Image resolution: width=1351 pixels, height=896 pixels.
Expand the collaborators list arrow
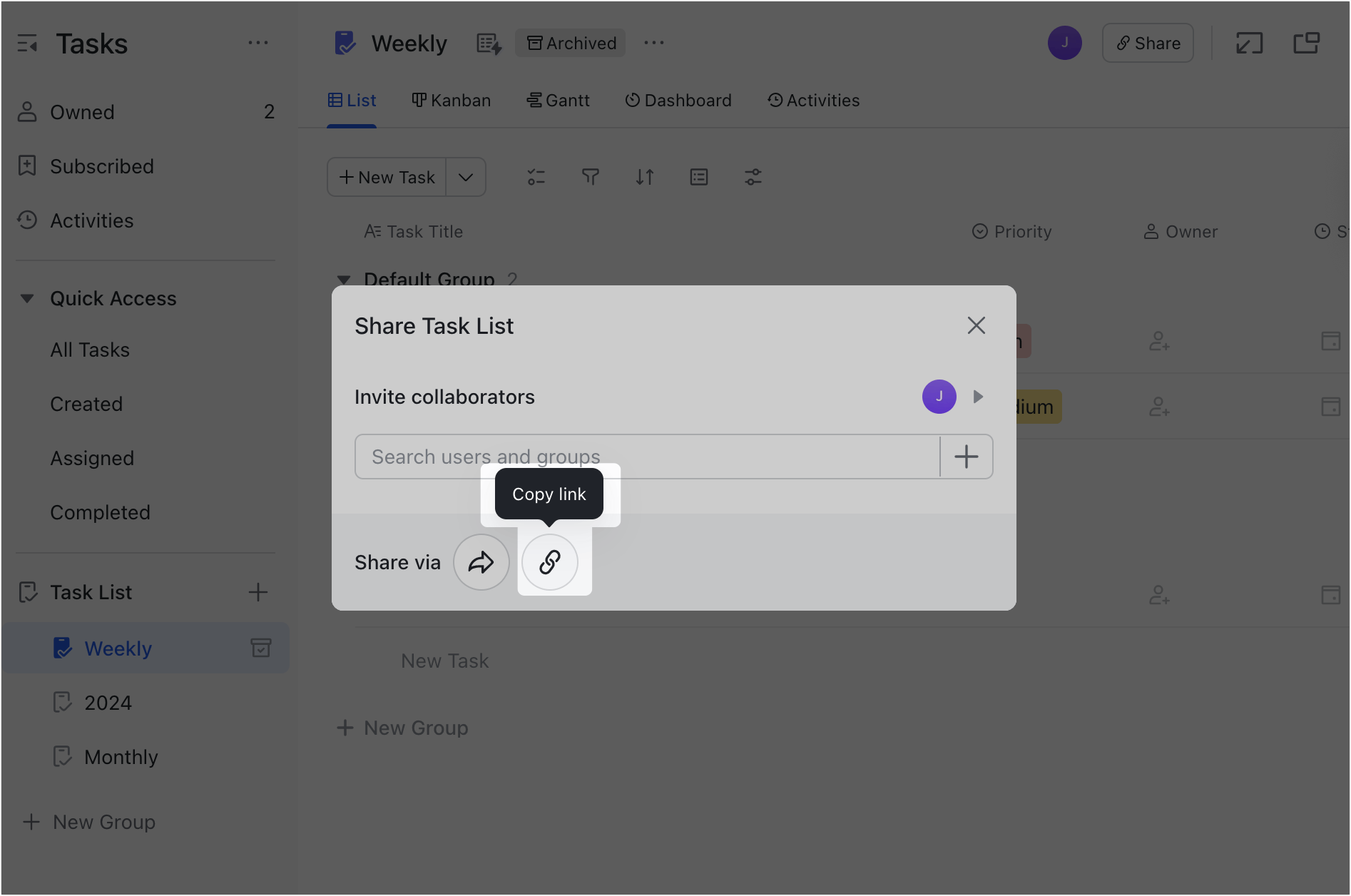tap(978, 397)
